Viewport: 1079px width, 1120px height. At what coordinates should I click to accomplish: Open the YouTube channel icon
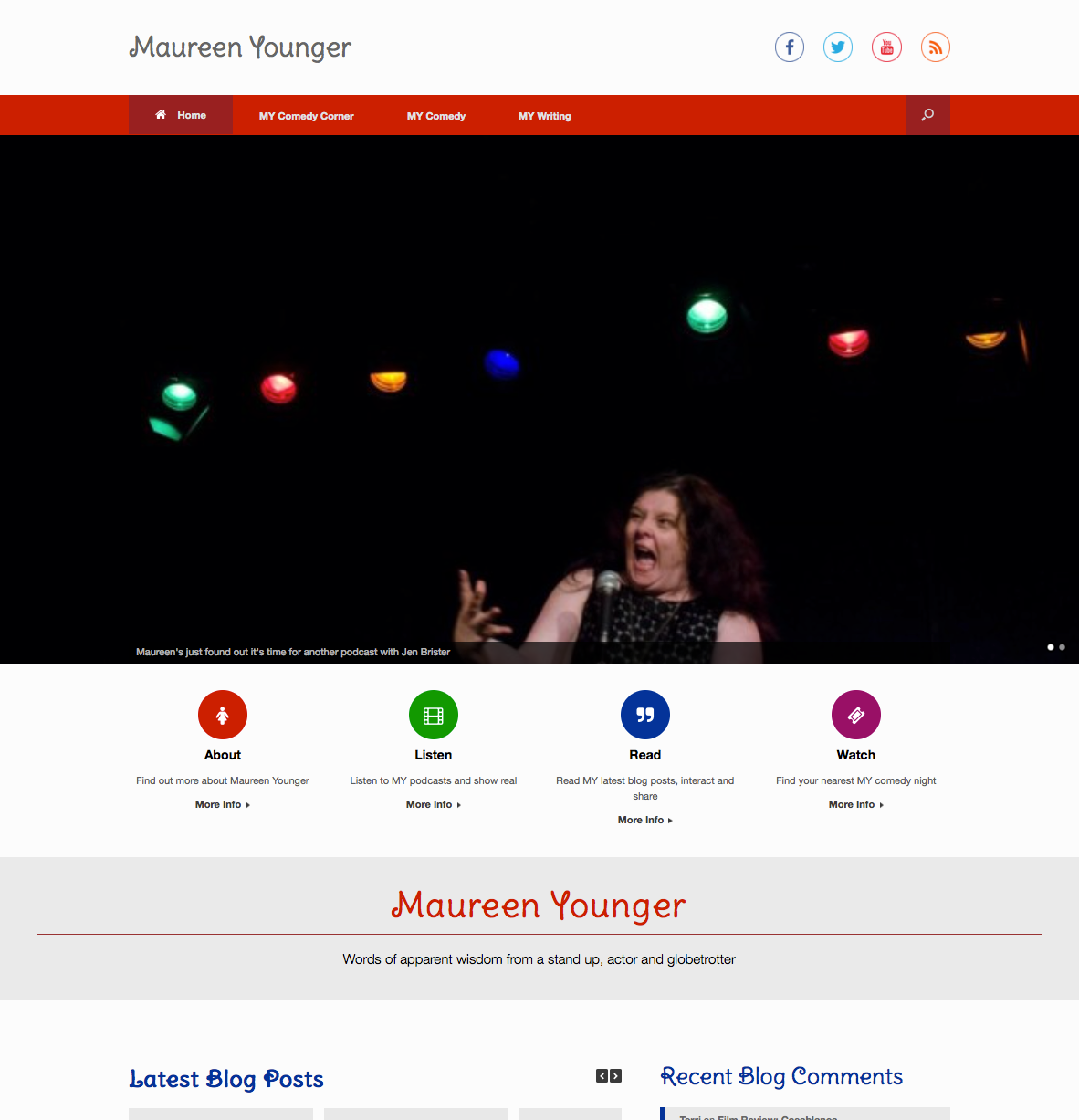886,47
